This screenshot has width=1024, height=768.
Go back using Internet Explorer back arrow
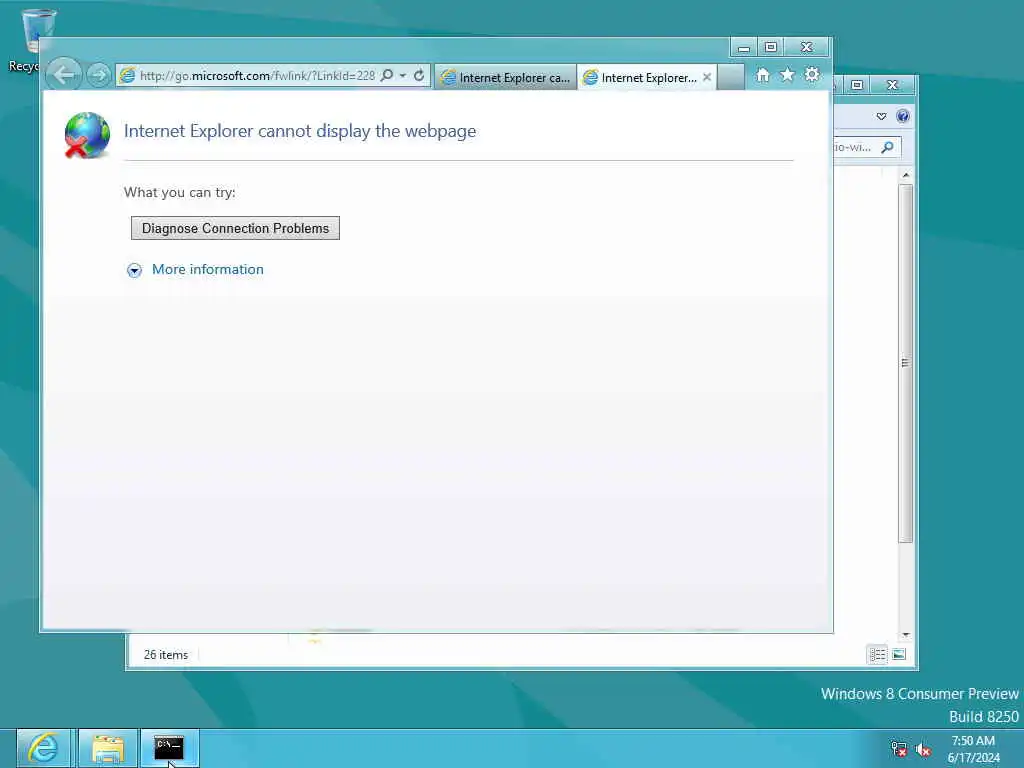click(x=63, y=75)
